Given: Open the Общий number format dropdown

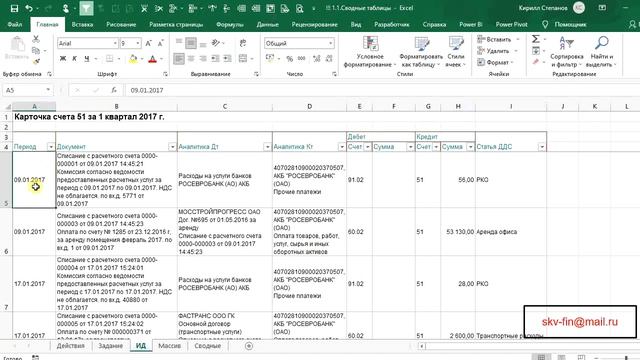Looking at the screenshot, I should 330,43.
